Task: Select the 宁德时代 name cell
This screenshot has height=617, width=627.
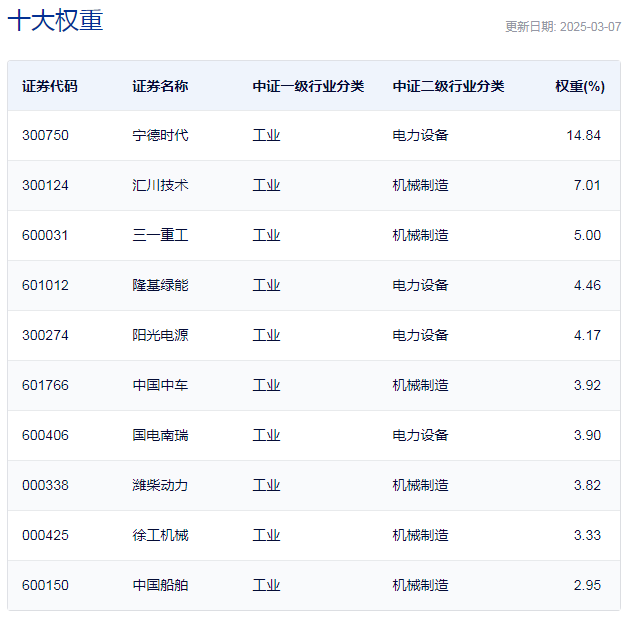Action: pos(160,135)
